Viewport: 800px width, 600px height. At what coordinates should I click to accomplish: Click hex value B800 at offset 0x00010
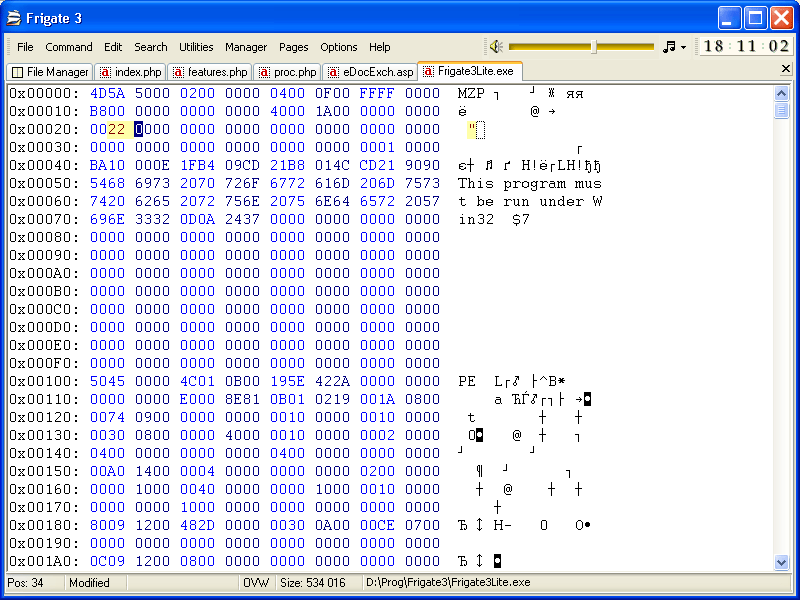pos(107,111)
